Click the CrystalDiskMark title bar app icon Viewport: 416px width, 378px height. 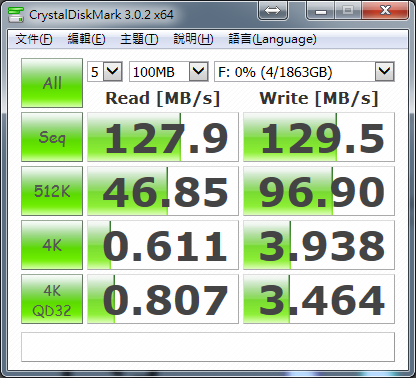[16, 14]
